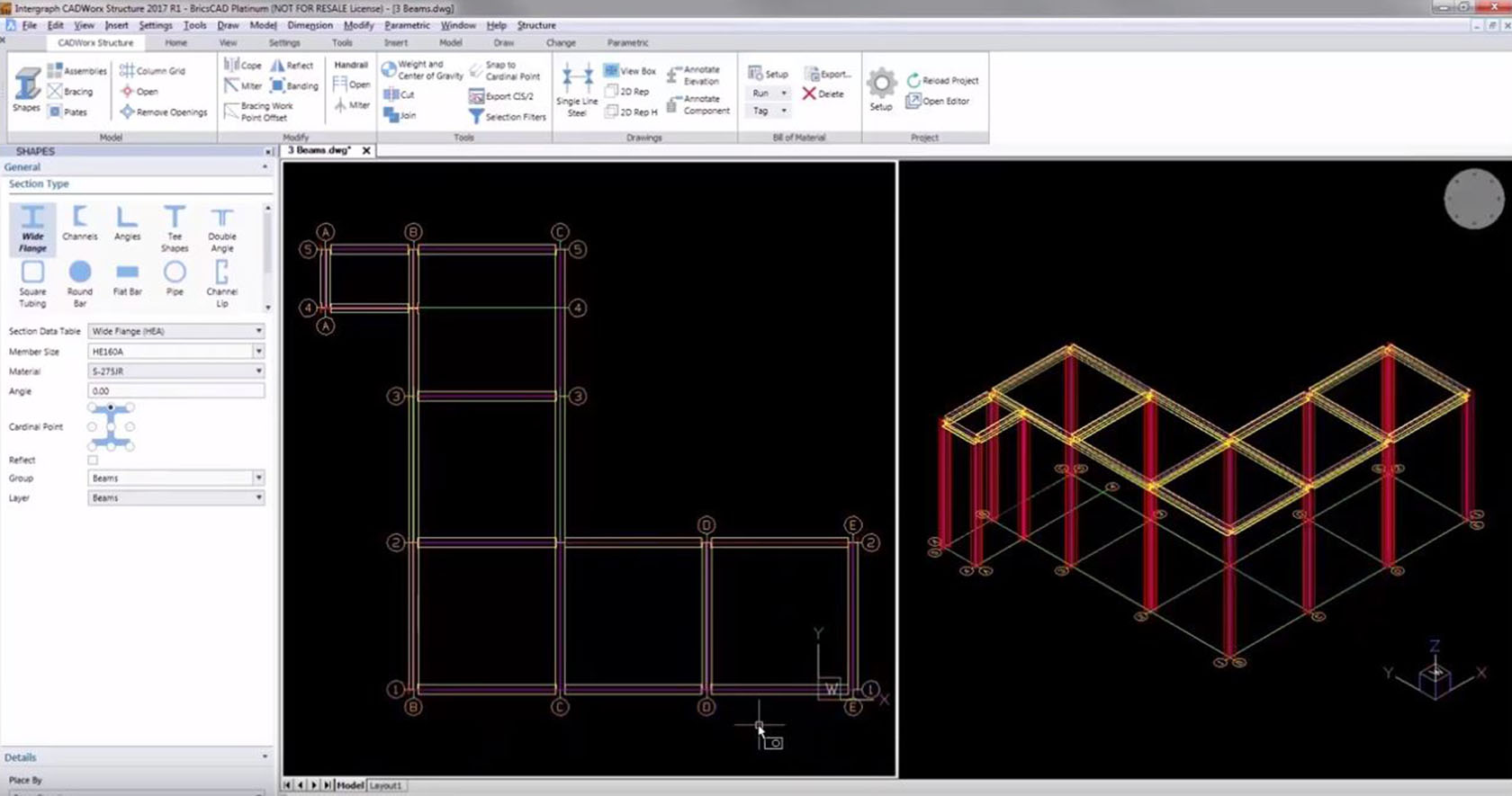Select the Angles section type
Viewport: 1512px width, 796px height.
[127, 224]
